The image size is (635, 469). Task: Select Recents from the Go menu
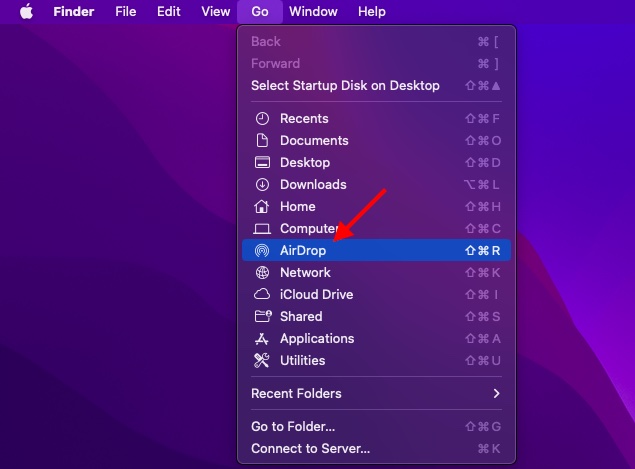point(304,119)
